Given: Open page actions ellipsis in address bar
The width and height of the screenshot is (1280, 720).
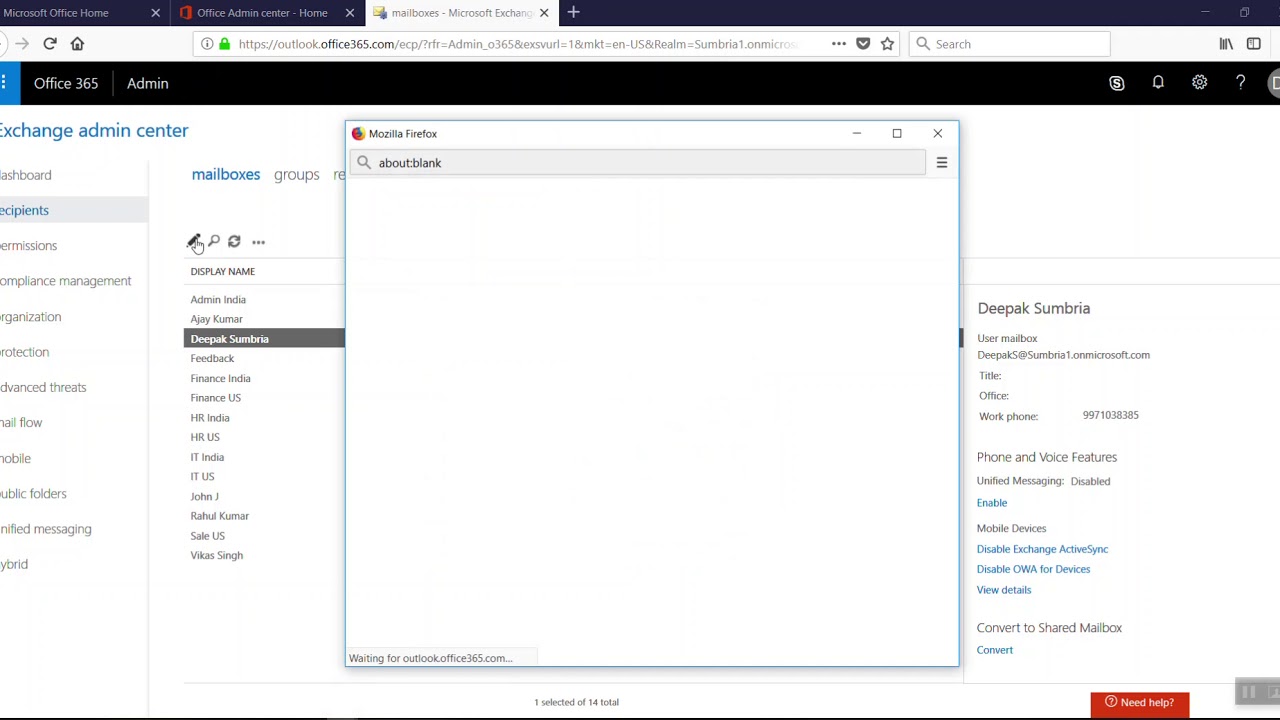Looking at the screenshot, I should tap(839, 44).
